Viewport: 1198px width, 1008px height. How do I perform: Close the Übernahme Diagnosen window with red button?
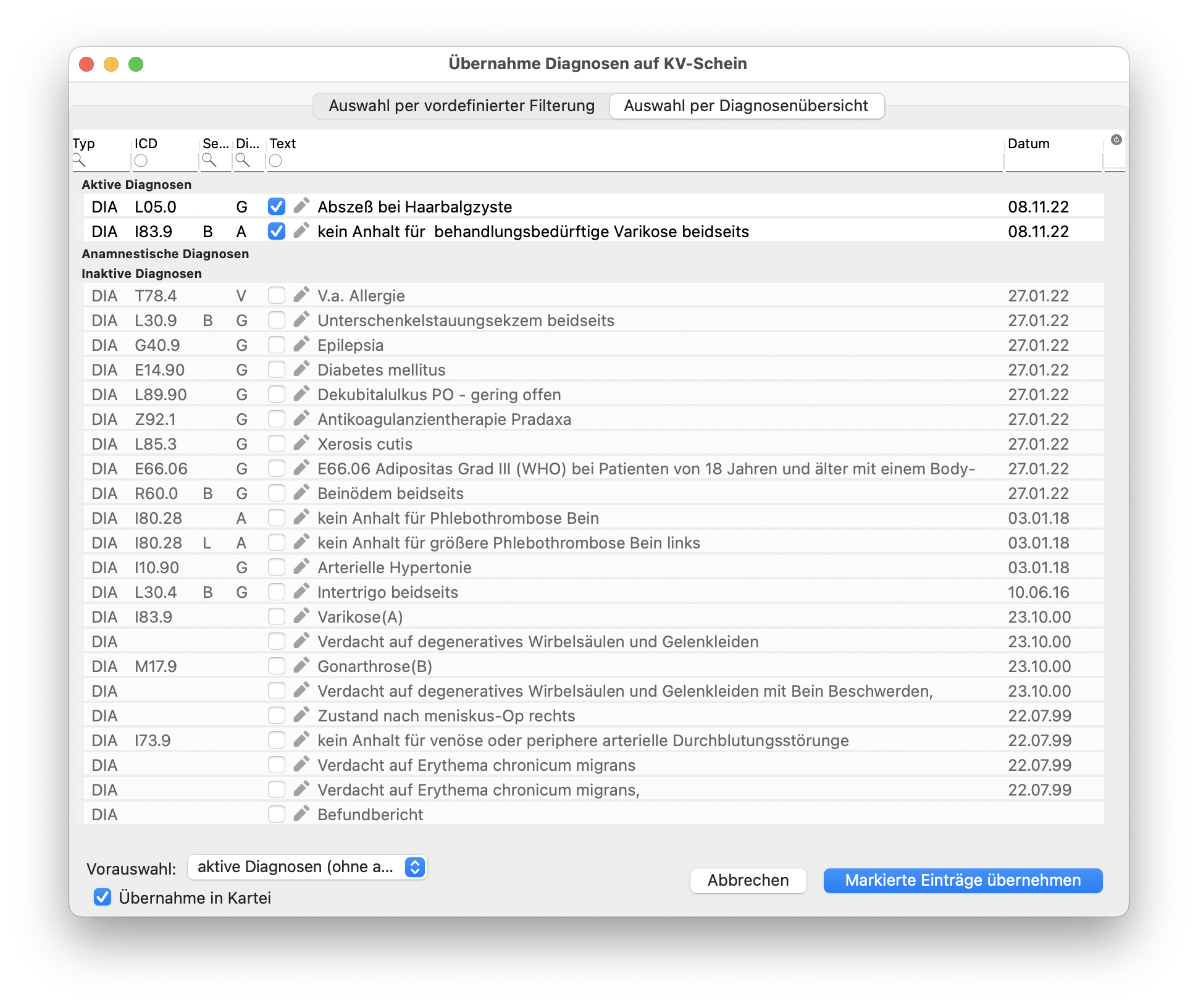(86, 64)
